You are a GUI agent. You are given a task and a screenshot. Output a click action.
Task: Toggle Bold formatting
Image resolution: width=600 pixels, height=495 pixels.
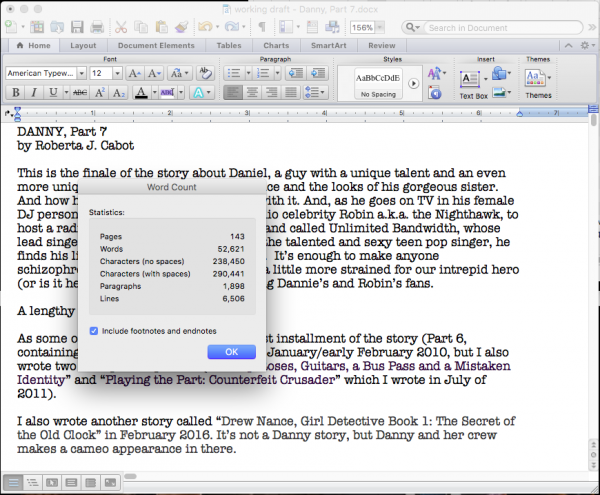[16, 93]
